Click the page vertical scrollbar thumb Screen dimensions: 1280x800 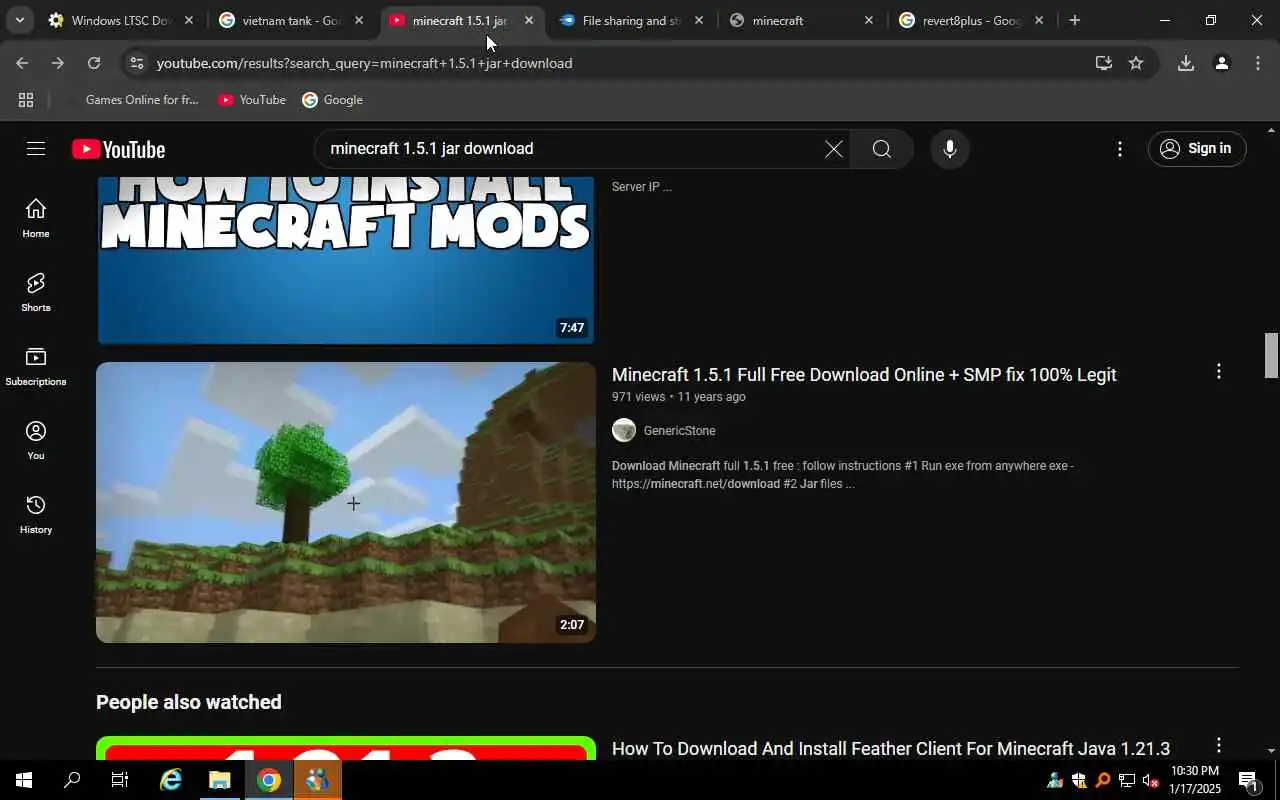pyautogui.click(x=1271, y=355)
